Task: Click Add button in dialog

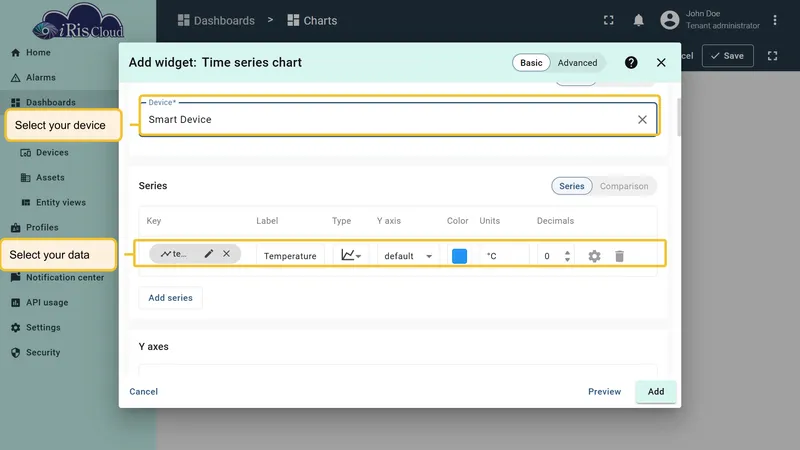Action: pyautogui.click(x=656, y=392)
